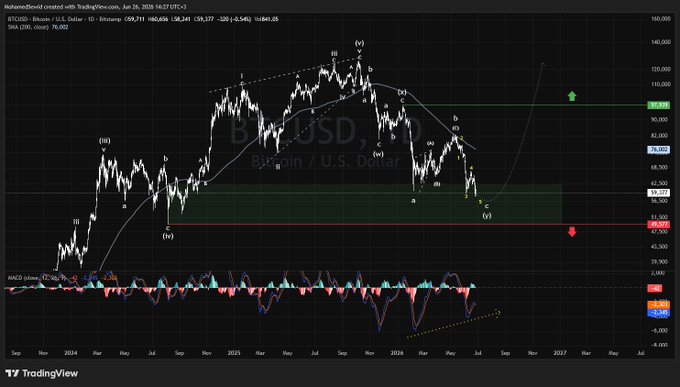The height and width of the screenshot is (387, 680).
Task: Click the green 97,939 price label
Action: pos(659,105)
